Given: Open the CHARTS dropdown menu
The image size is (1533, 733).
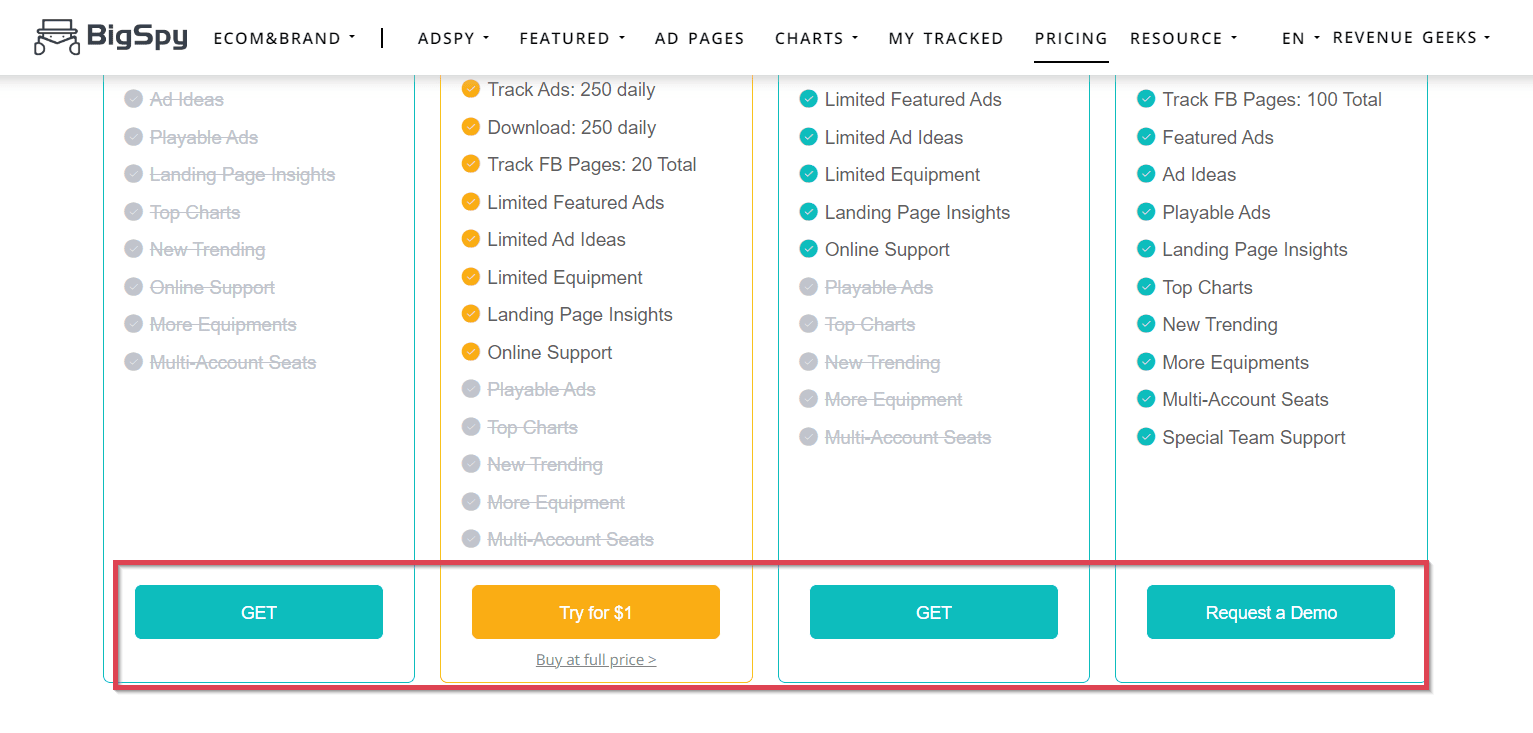Looking at the screenshot, I should [815, 38].
